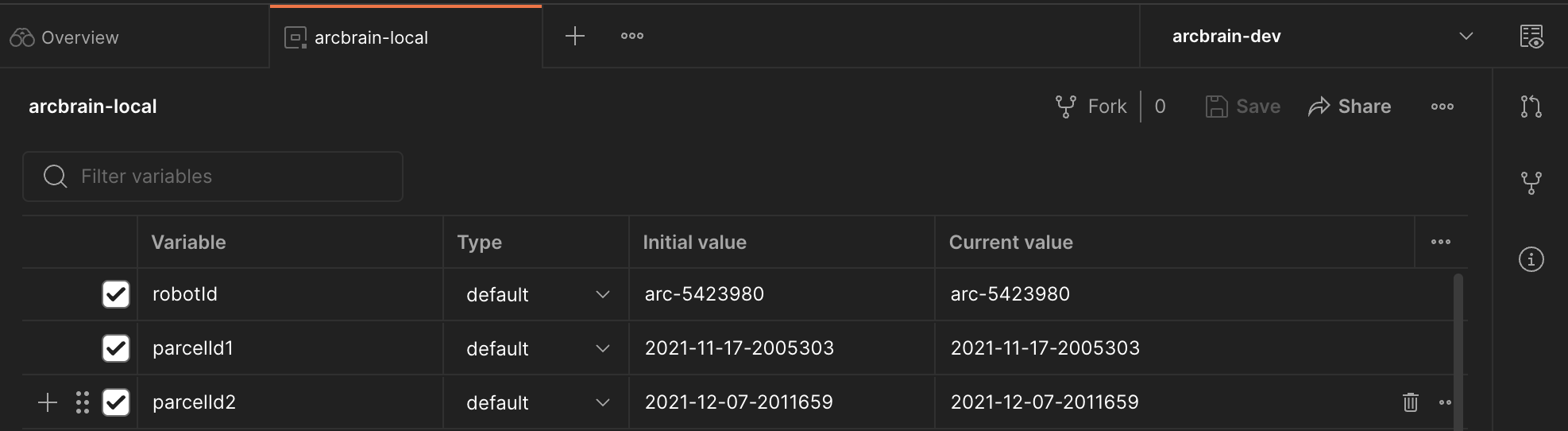Toggle the parcelId1 variable checkbox
Image resolution: width=1568 pixels, height=431 pixels.
(116, 348)
